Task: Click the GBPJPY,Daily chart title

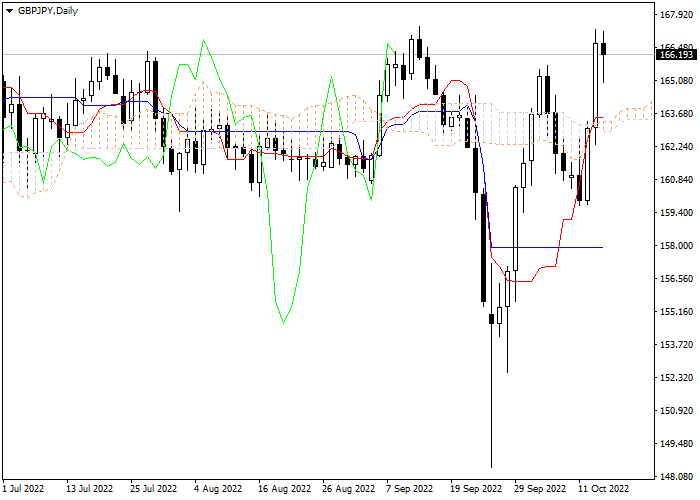Action: (x=48, y=11)
